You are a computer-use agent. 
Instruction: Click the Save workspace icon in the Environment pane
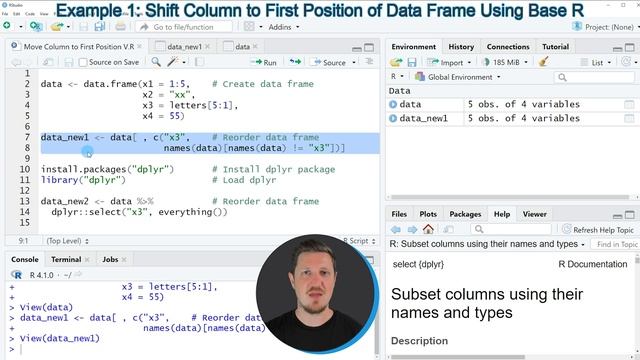click(x=412, y=62)
